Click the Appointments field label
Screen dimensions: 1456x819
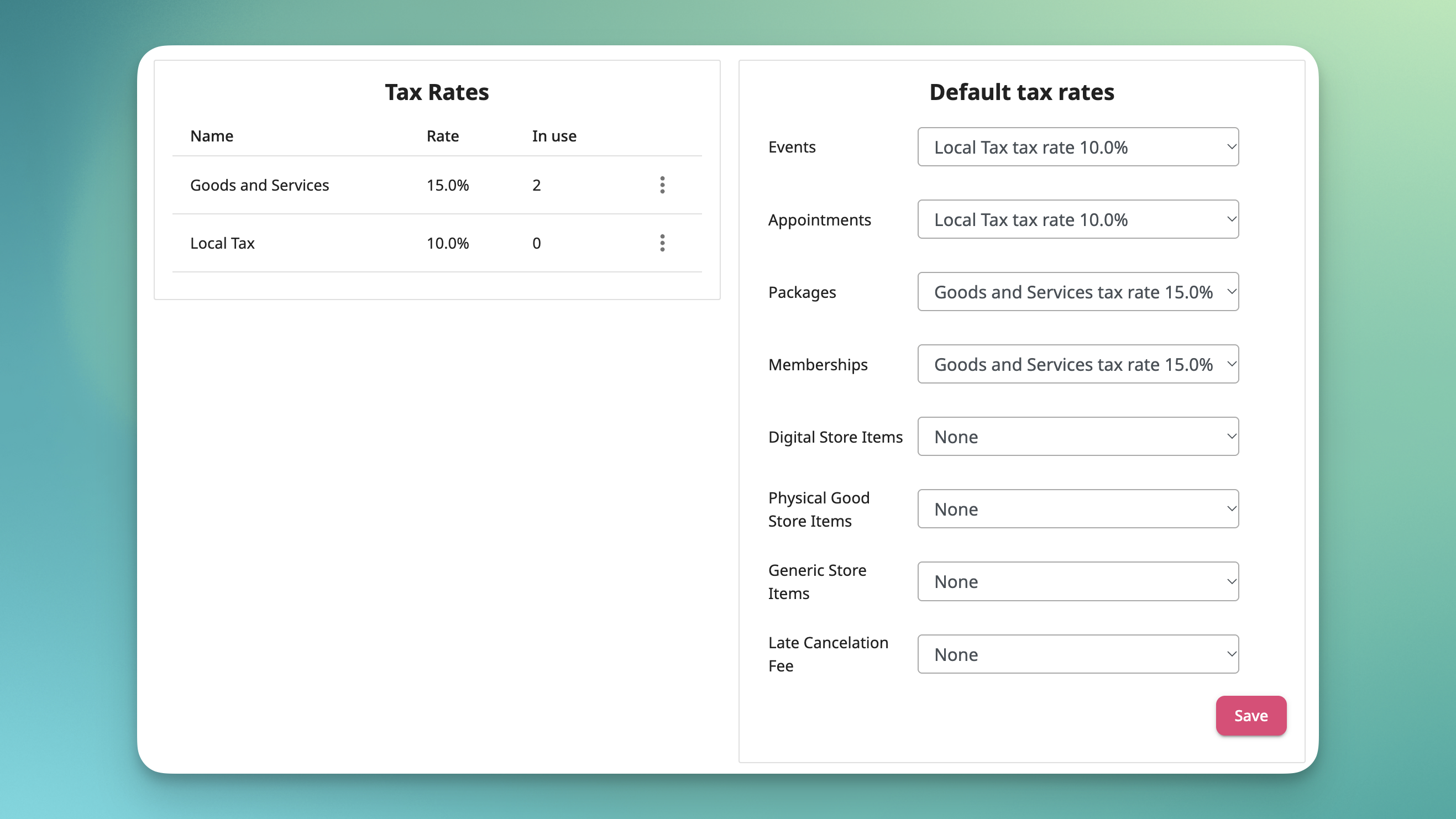820,220
